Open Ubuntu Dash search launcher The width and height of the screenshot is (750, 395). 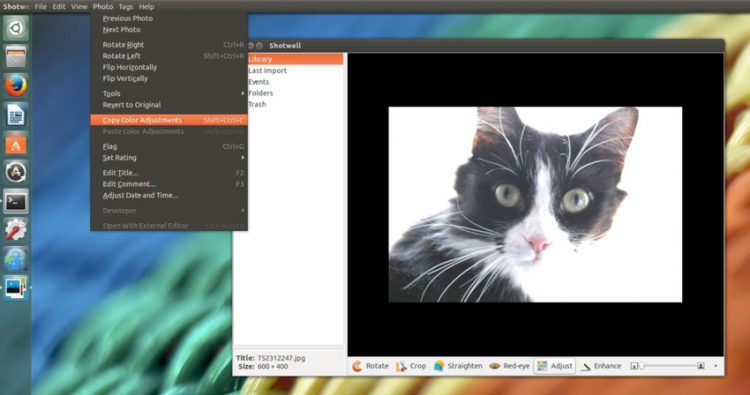click(x=16, y=28)
